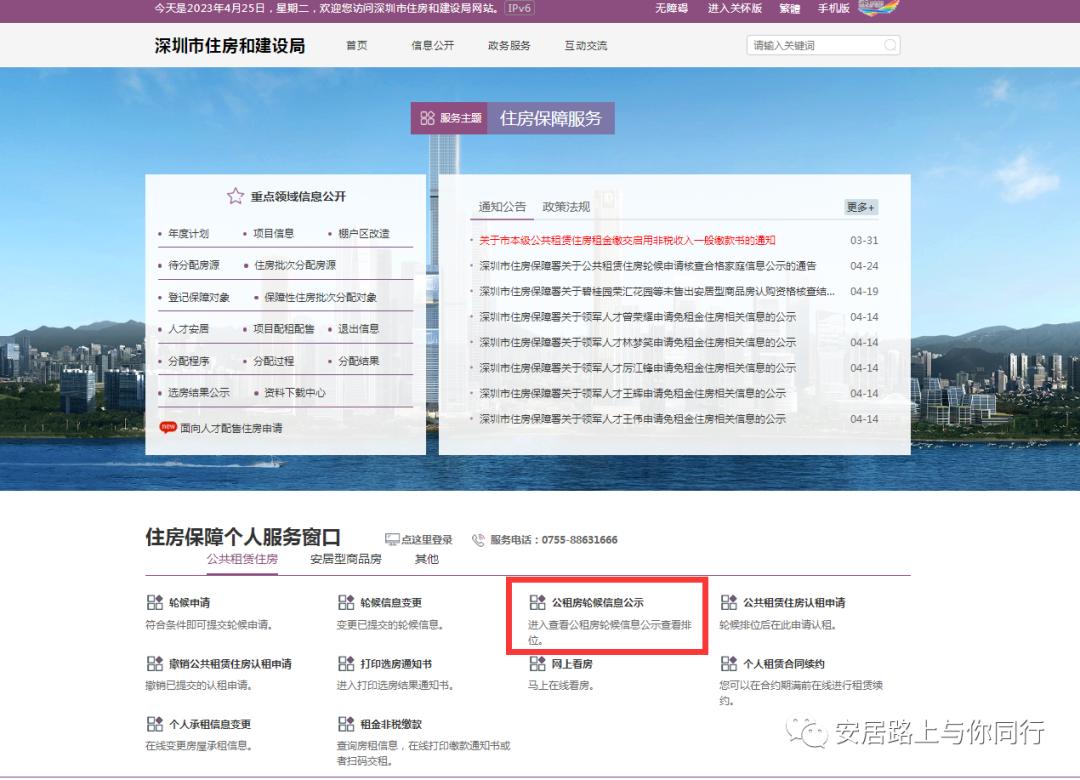1080x780 pixels.
Task: Open the 互动交流 menu item
Action: (x=584, y=45)
